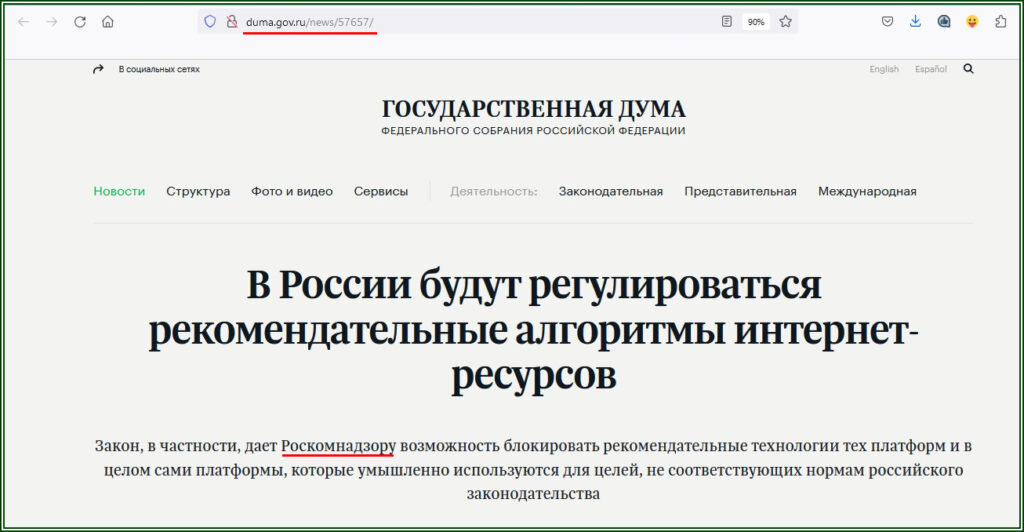Open site search with the magnifier icon
Screen dimensions: 1024x532
(x=968, y=69)
